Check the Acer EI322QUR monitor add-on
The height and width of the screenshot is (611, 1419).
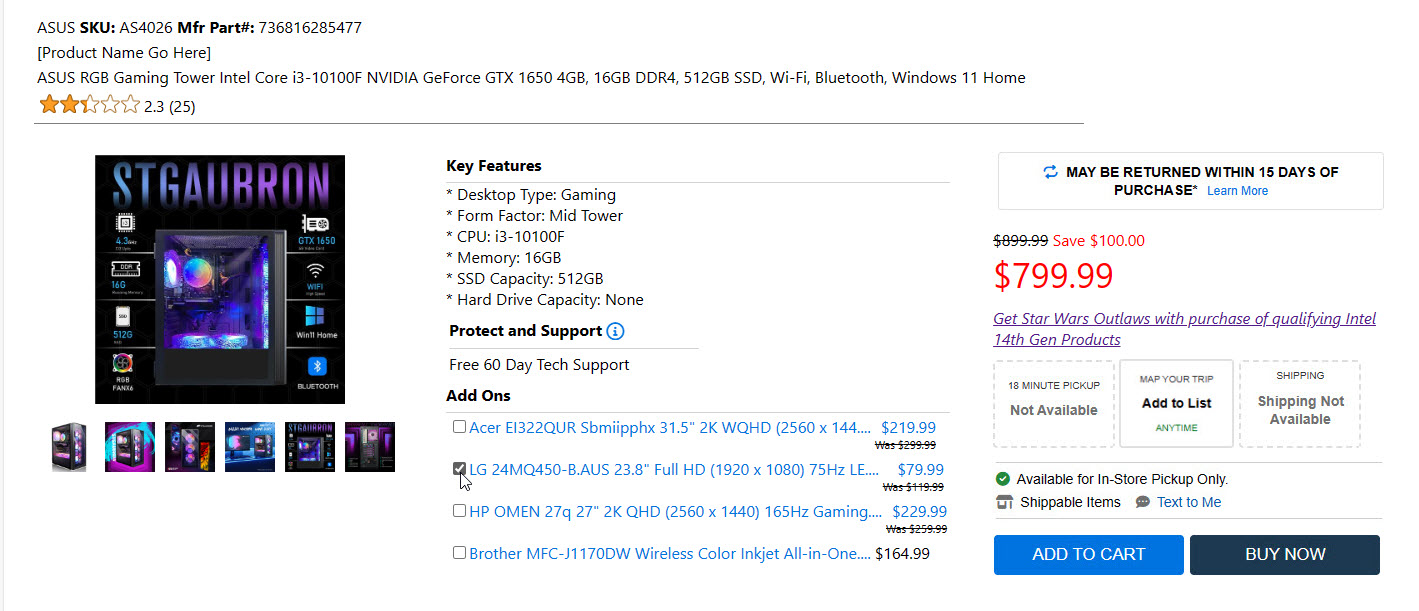[x=459, y=427]
